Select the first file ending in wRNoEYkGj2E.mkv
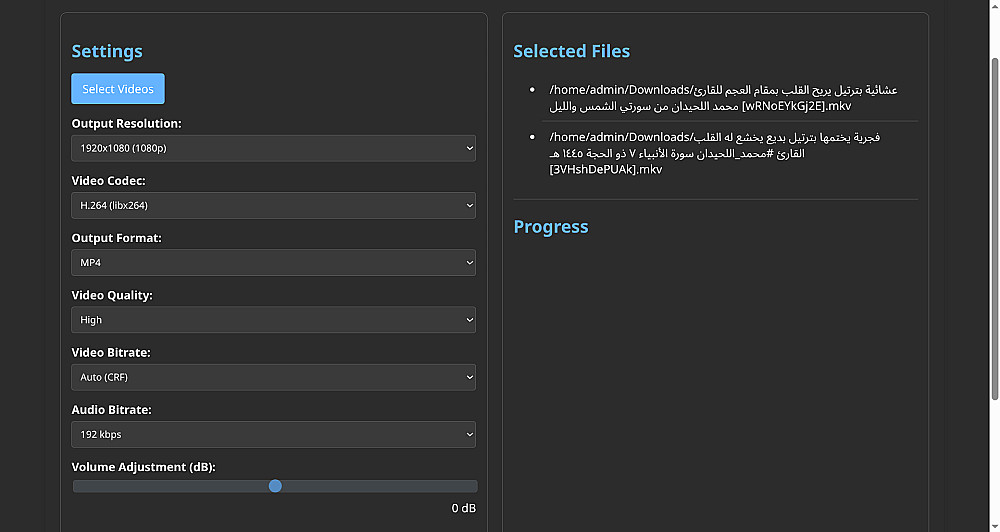The width and height of the screenshot is (1000, 532). click(x=723, y=98)
